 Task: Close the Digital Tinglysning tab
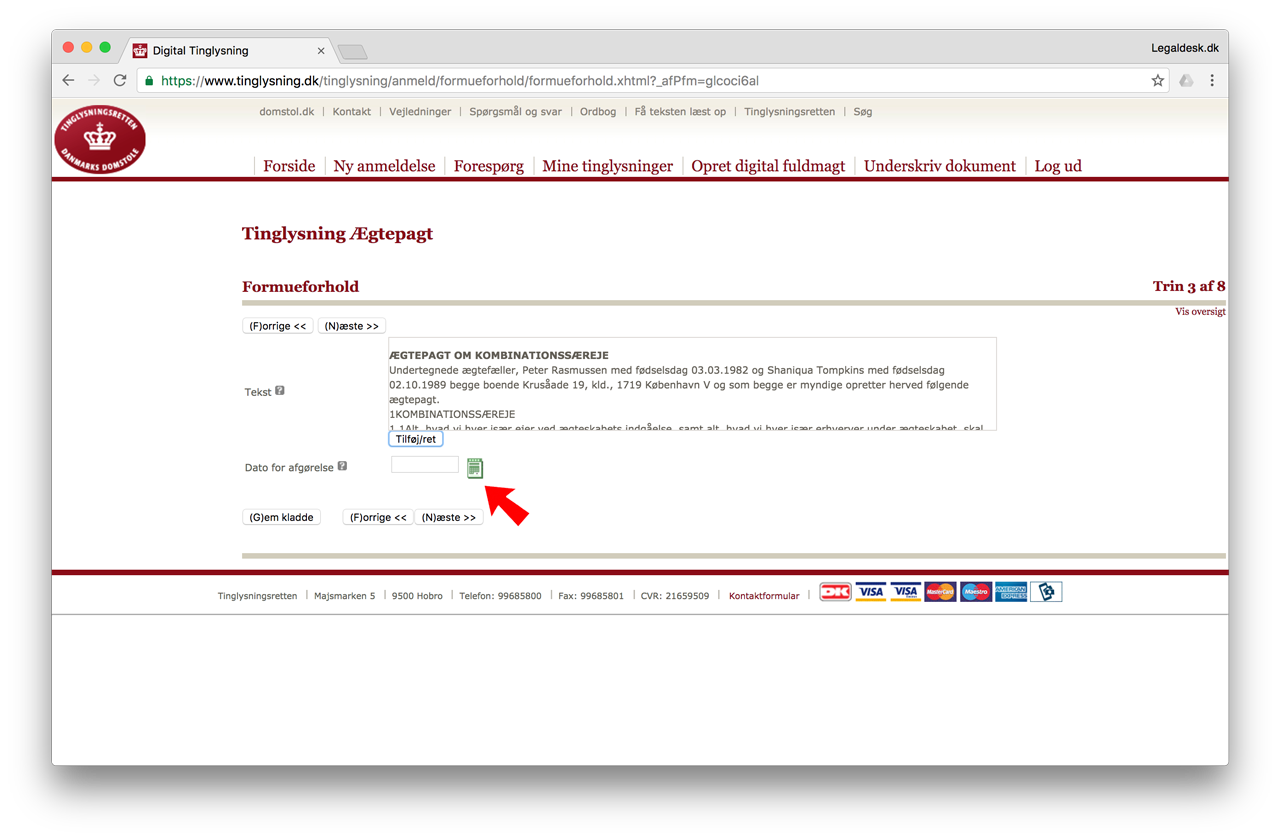click(x=321, y=50)
